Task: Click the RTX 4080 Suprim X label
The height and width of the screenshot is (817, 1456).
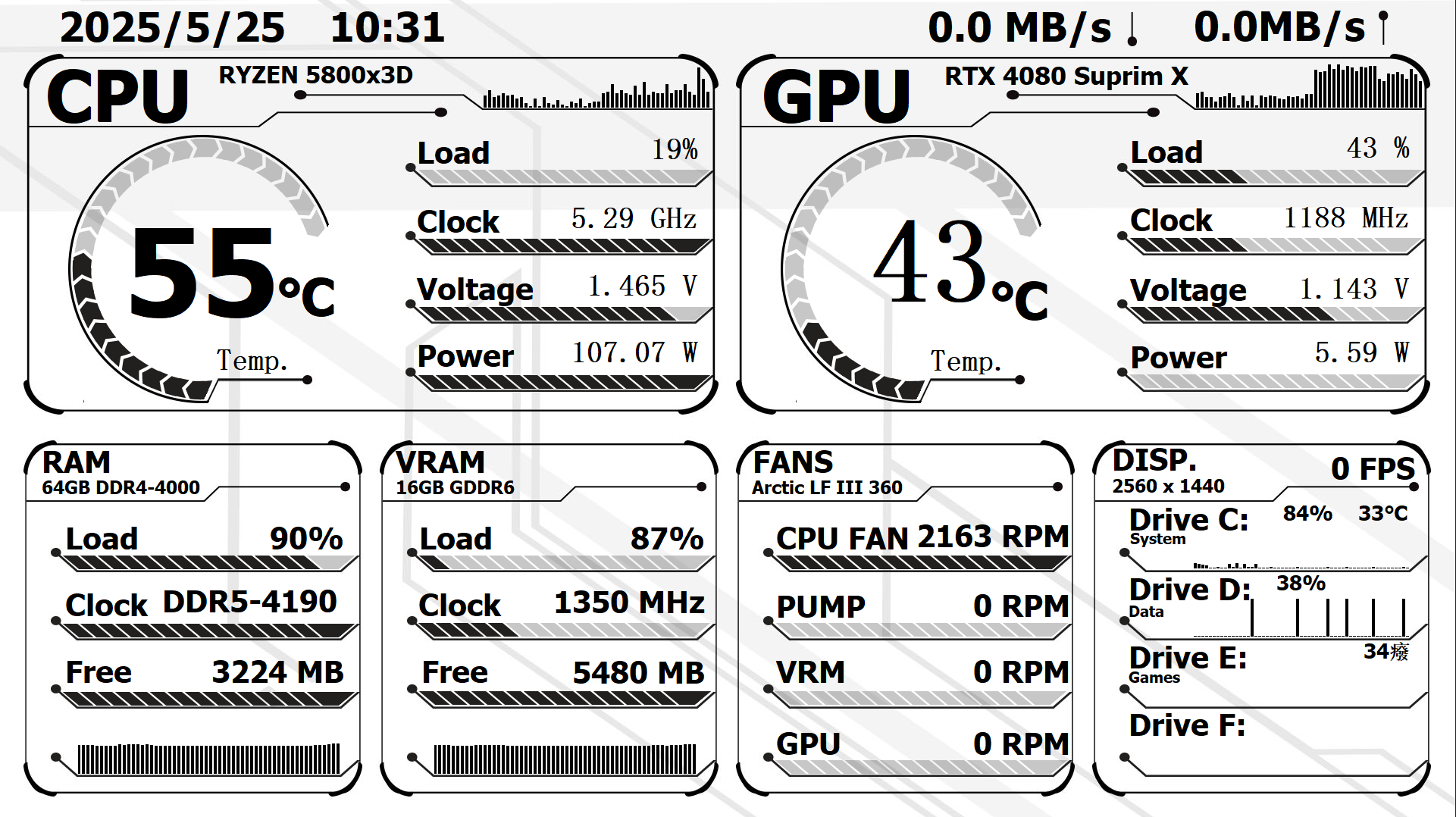Action: point(1066,76)
